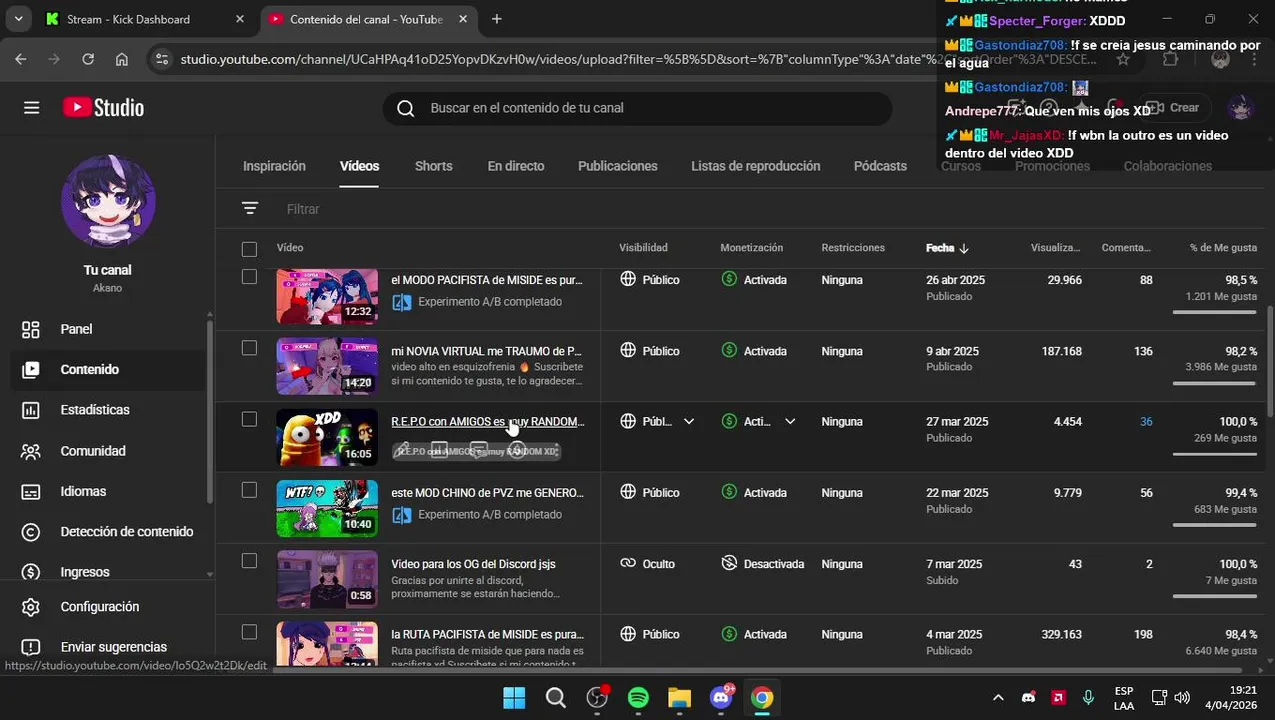Open Spotify from taskbar

[638, 698]
